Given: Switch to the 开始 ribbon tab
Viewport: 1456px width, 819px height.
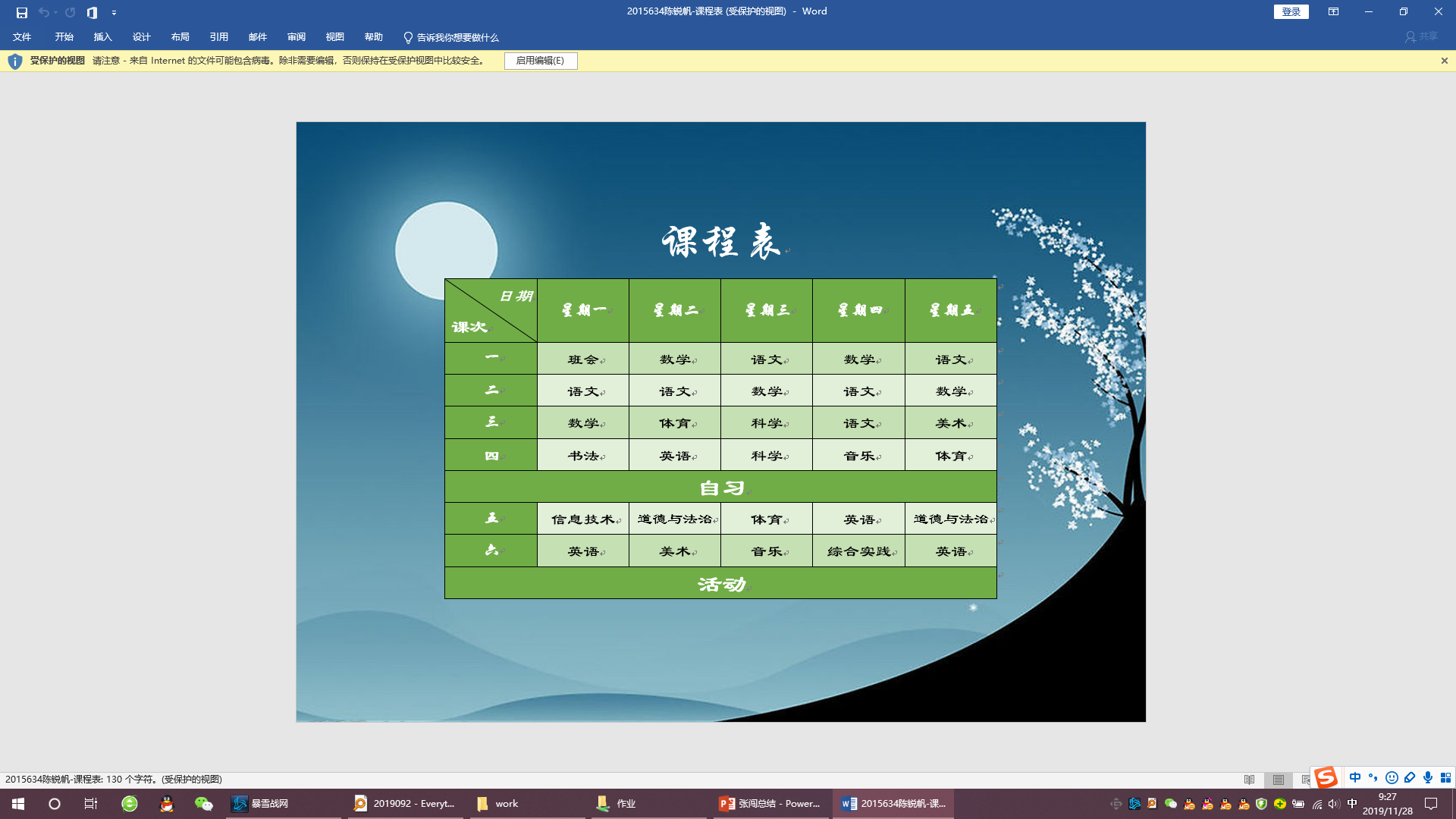Looking at the screenshot, I should 64,37.
